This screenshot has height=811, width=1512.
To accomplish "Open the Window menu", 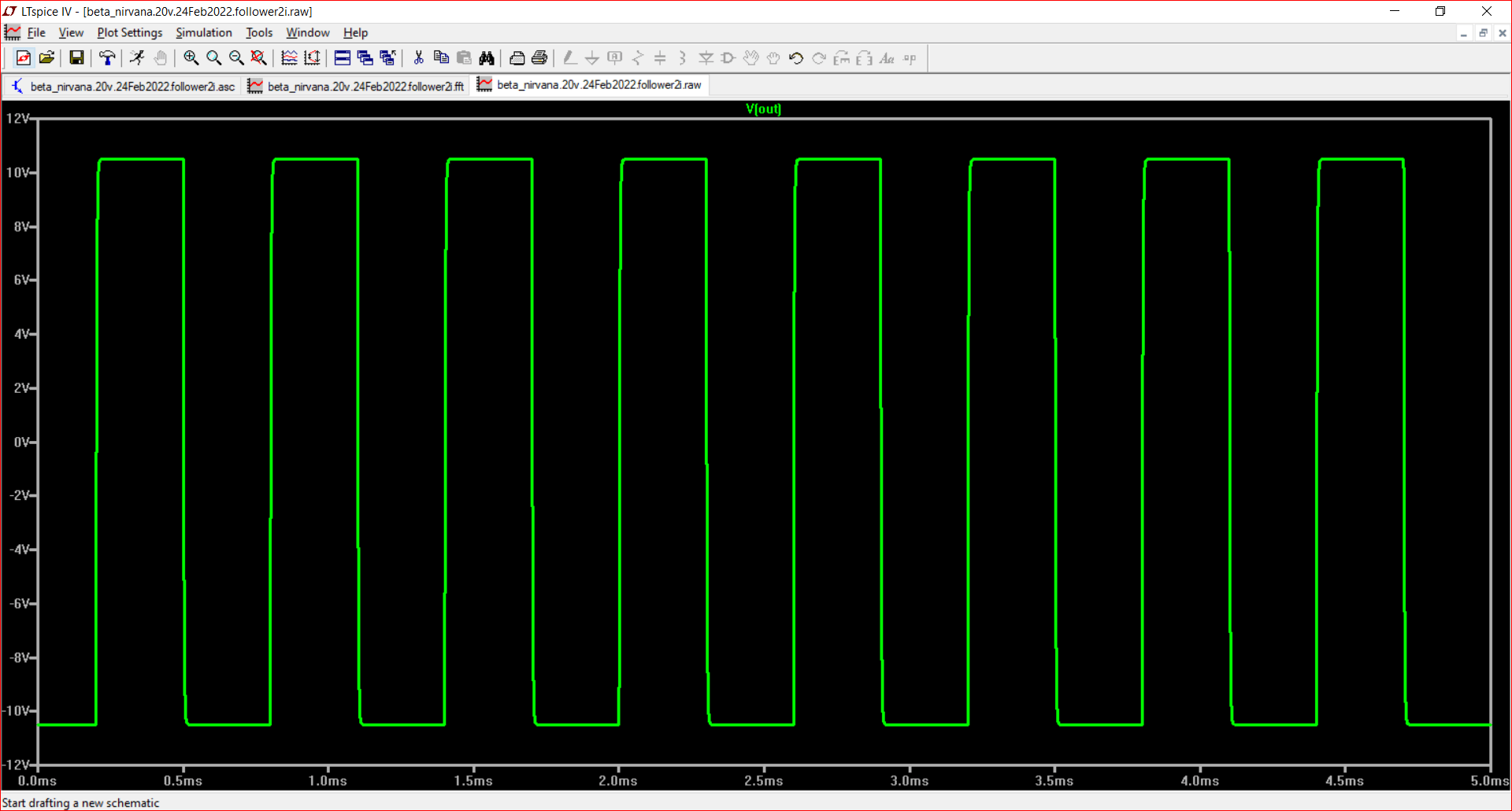I will (308, 32).
